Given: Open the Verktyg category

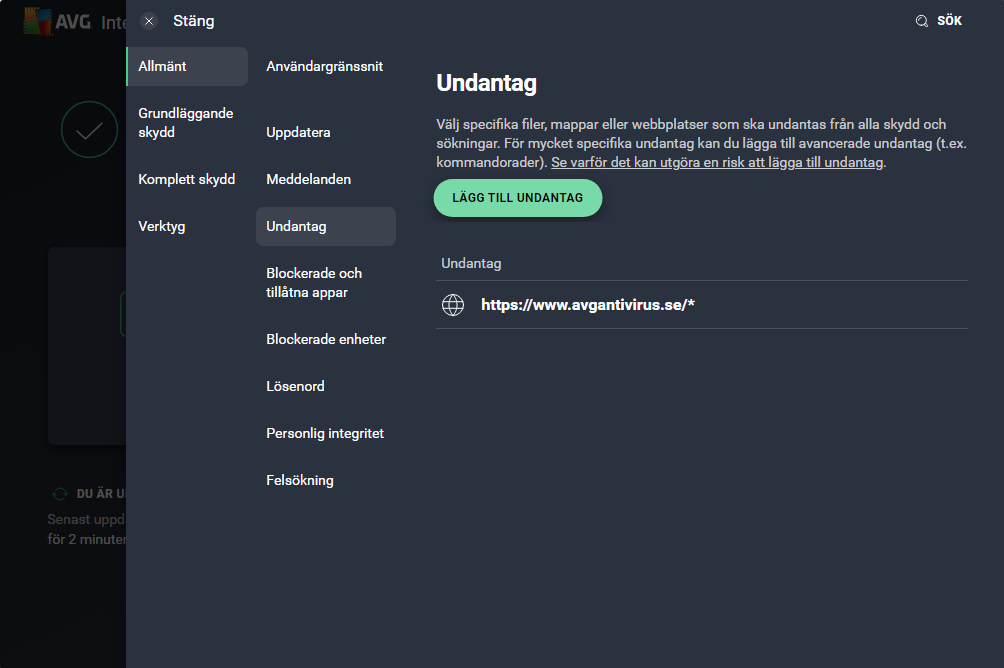Looking at the screenshot, I should 162,226.
